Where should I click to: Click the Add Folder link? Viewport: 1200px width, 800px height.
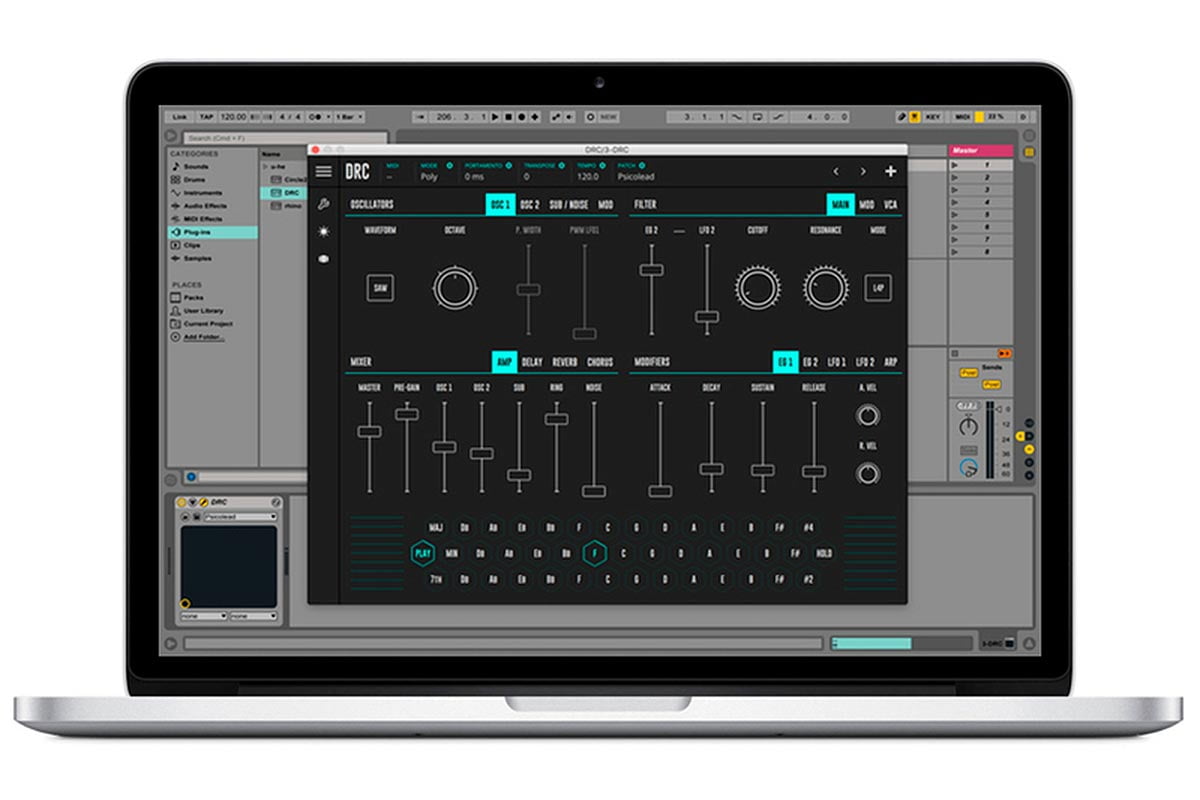pos(203,338)
